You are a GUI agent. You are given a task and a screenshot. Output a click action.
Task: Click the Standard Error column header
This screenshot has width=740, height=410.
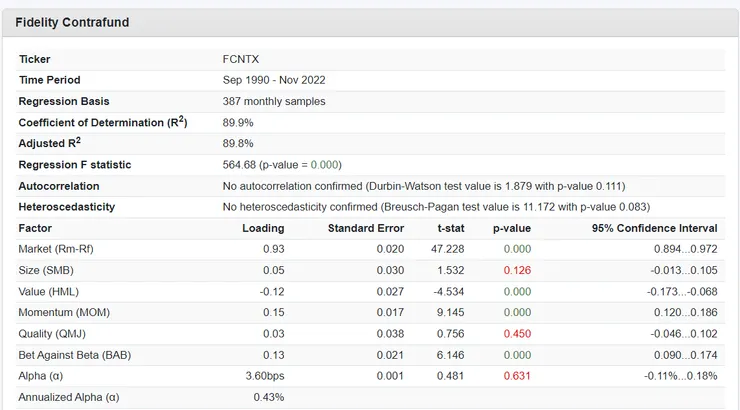click(366, 228)
